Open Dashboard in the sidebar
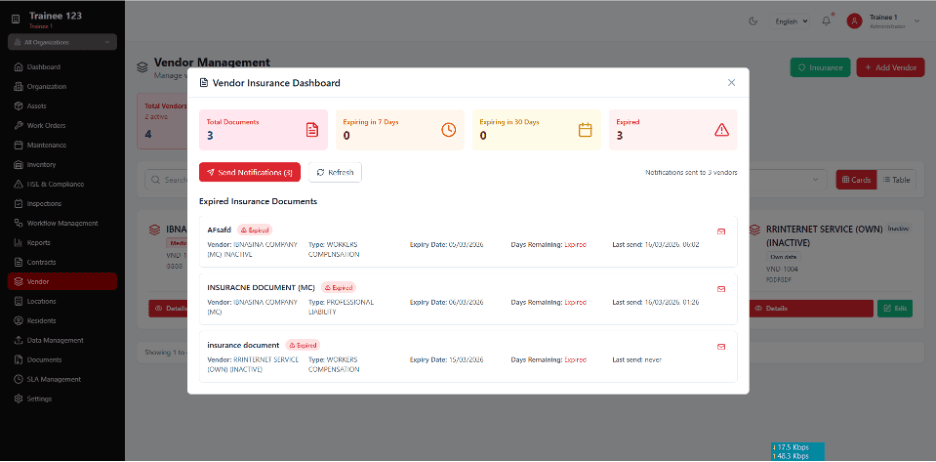Viewport: 936px width, 462px height. pyautogui.click(x=62, y=67)
